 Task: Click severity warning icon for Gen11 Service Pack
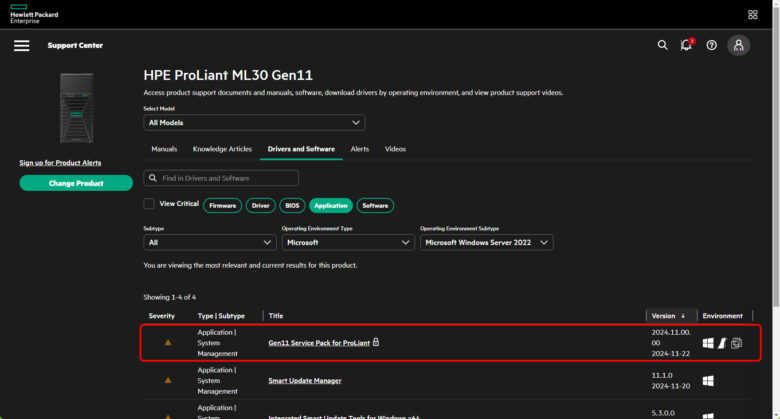coord(168,342)
